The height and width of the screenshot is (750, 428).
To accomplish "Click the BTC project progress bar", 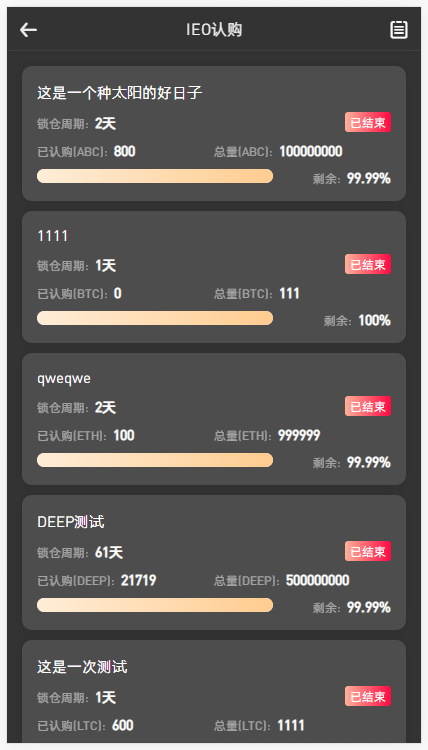I will [155, 318].
